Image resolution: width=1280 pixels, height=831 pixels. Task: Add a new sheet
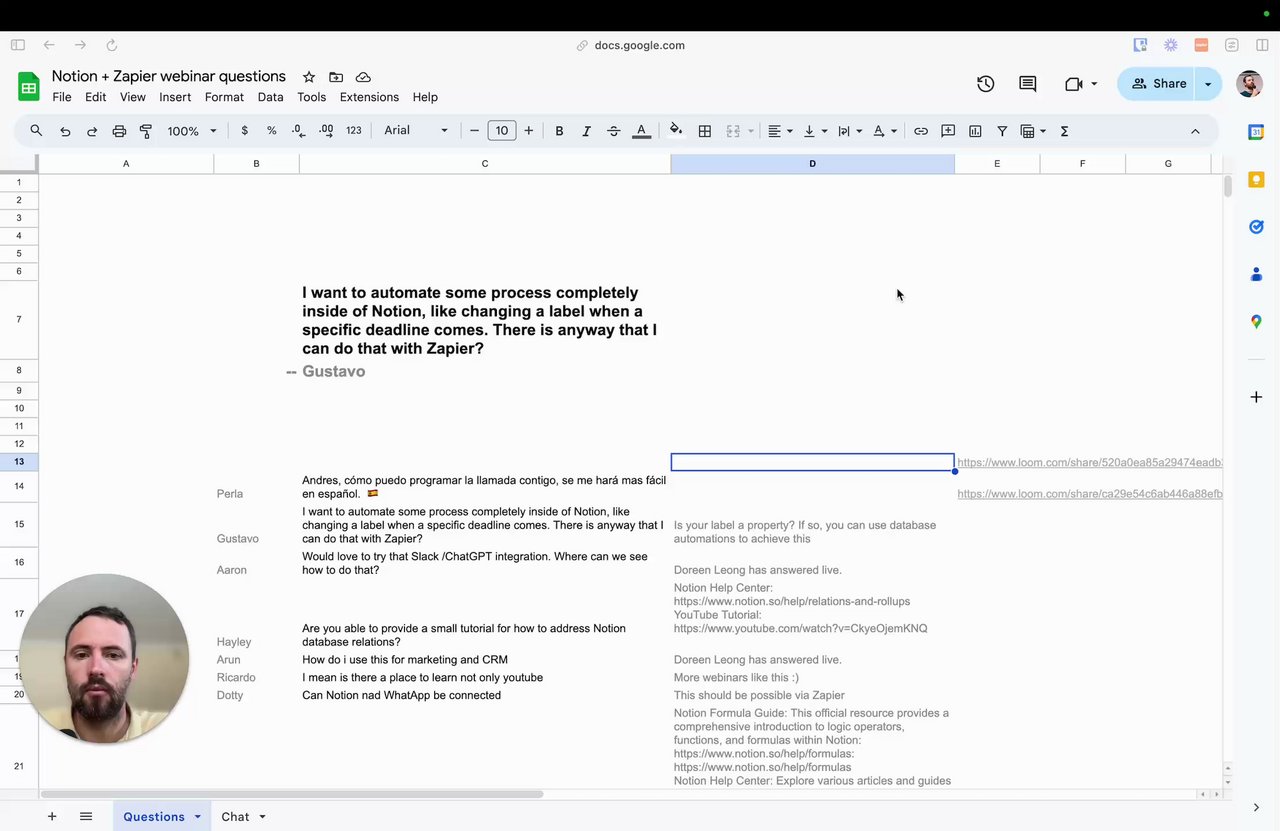tap(52, 817)
